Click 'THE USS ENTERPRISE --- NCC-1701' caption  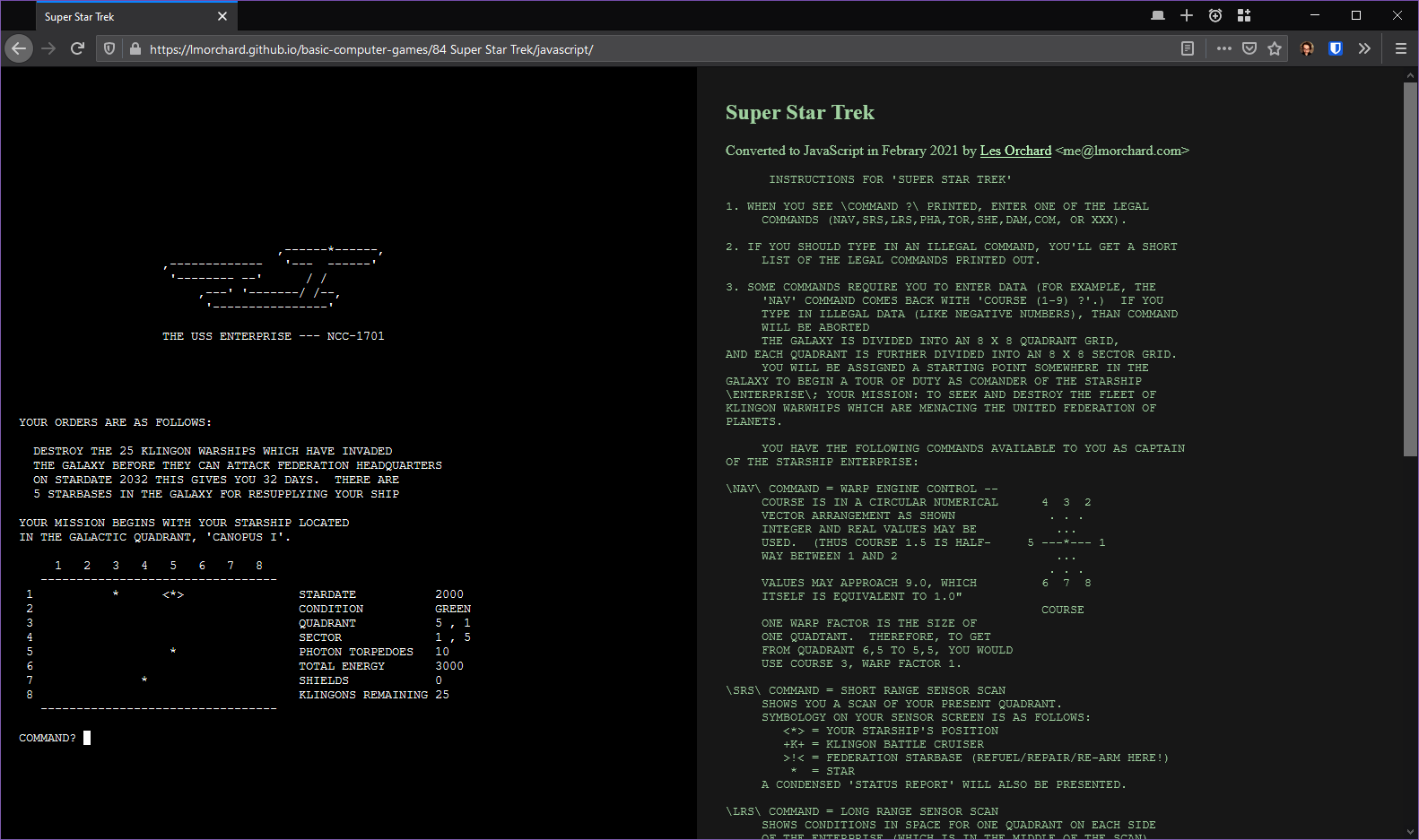click(274, 336)
